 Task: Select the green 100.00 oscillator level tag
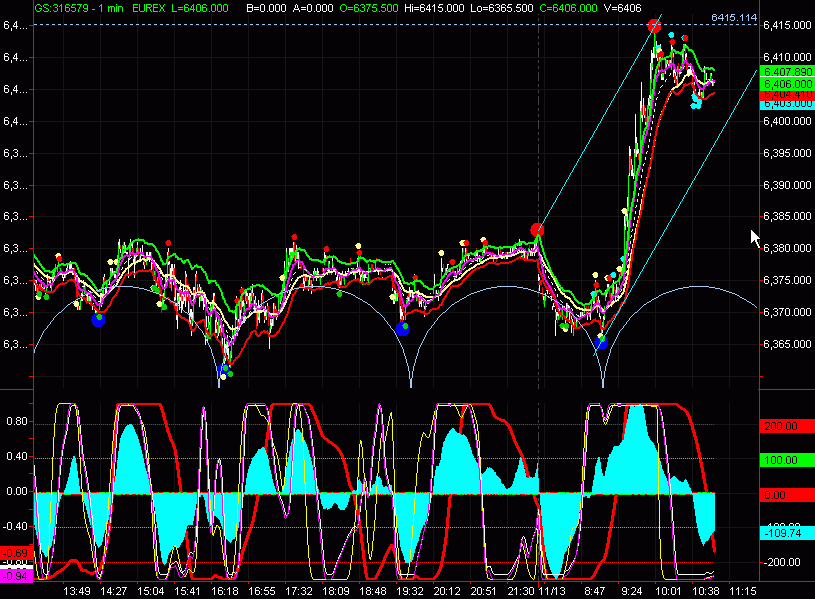787,460
